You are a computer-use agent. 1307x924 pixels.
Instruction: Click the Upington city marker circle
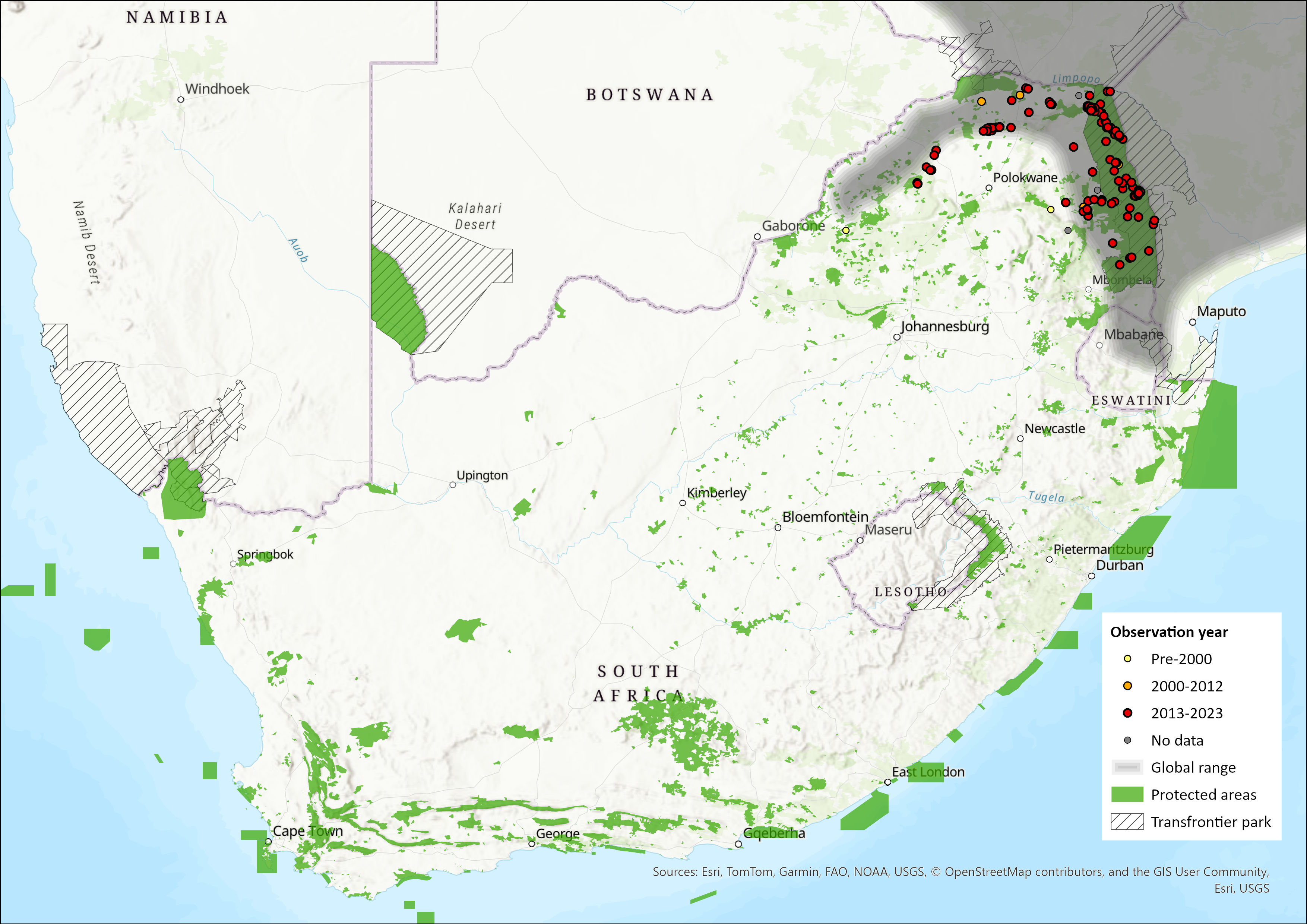(453, 484)
